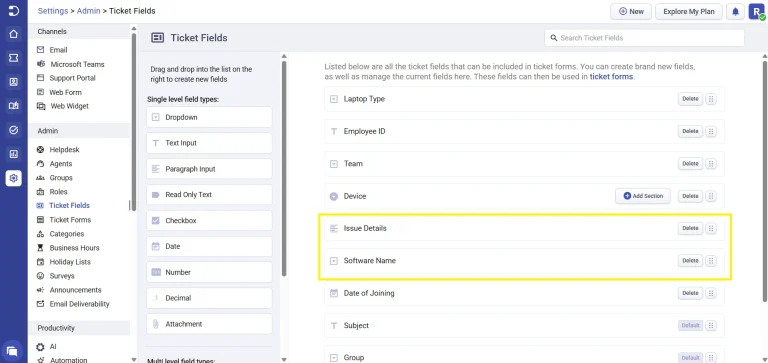Screen dimensions: 768x363
Task: Open the notifications bell icon
Action: 735,12
